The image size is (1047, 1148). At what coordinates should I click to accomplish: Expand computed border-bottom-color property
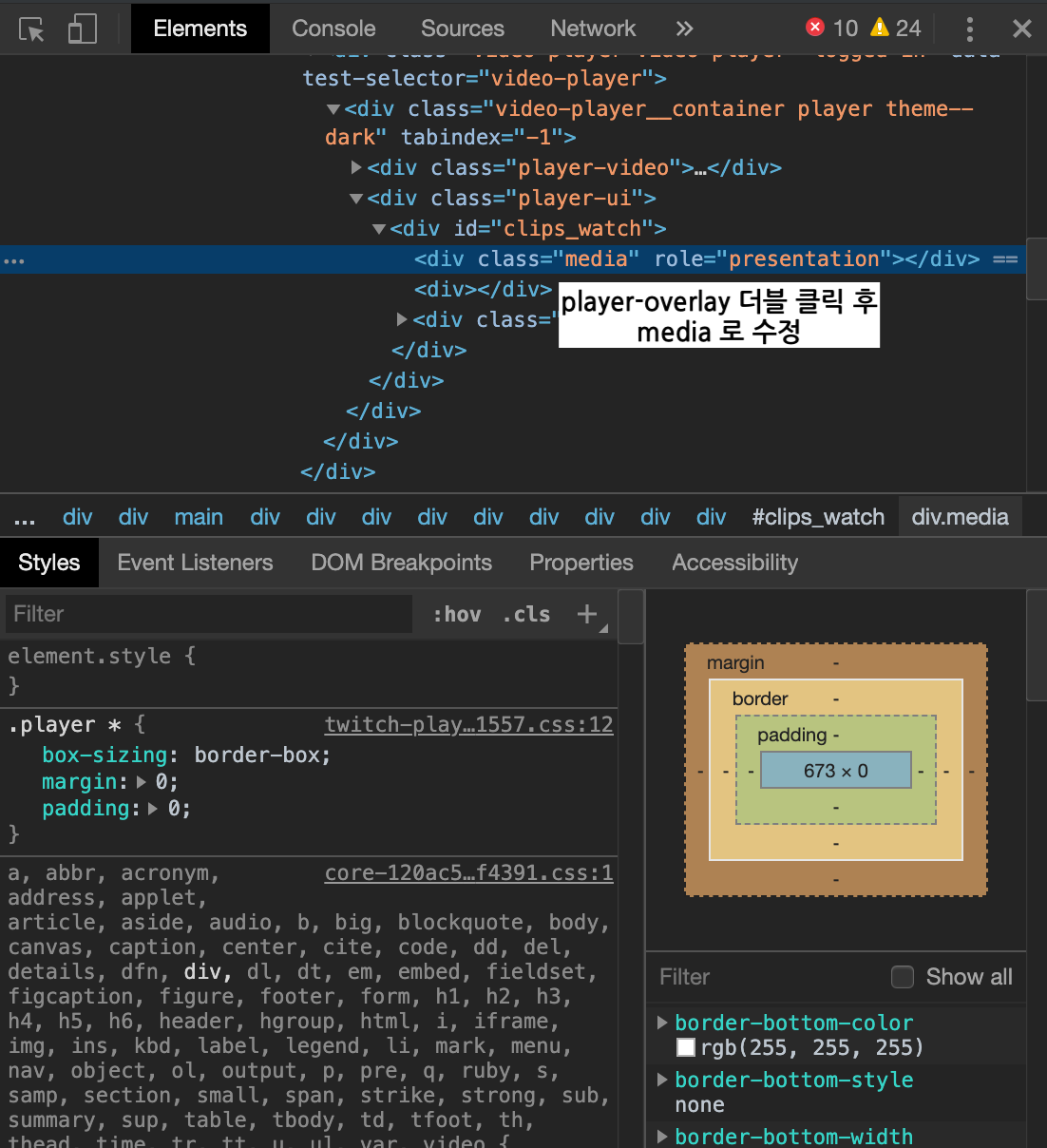point(662,1023)
